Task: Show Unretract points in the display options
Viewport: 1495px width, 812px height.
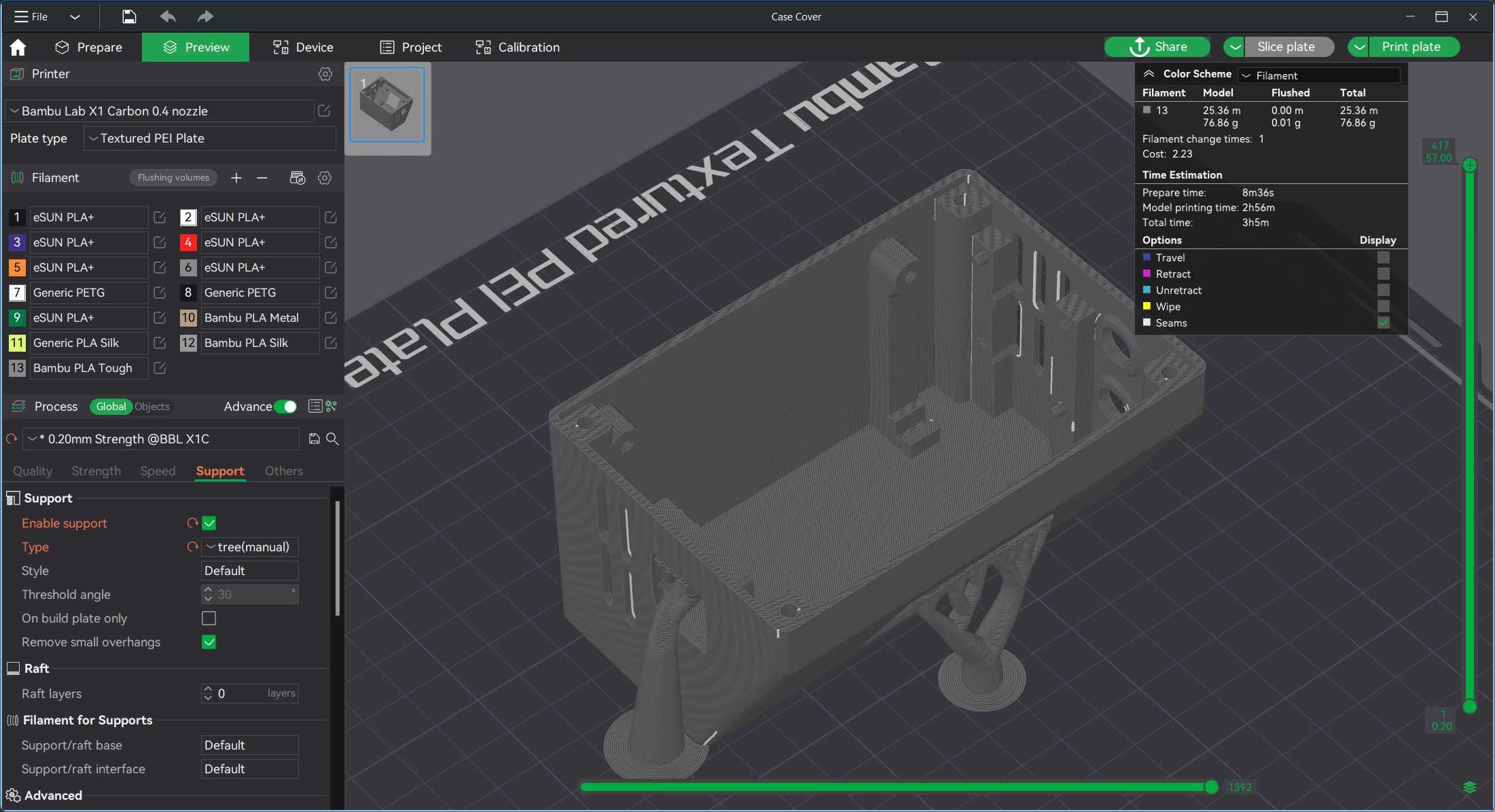Action: pyautogui.click(x=1383, y=290)
